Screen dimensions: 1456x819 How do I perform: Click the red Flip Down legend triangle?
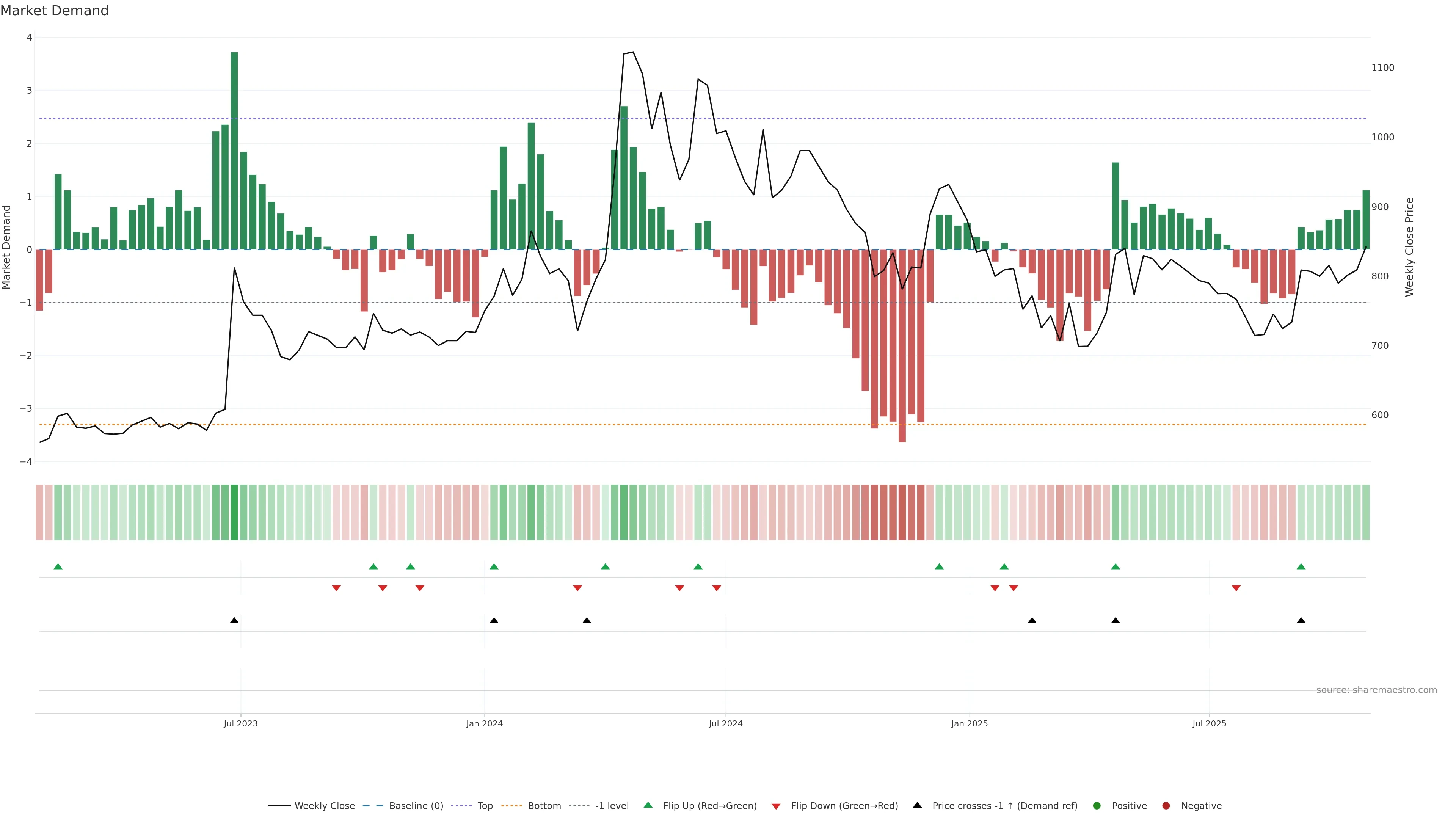coord(776,806)
